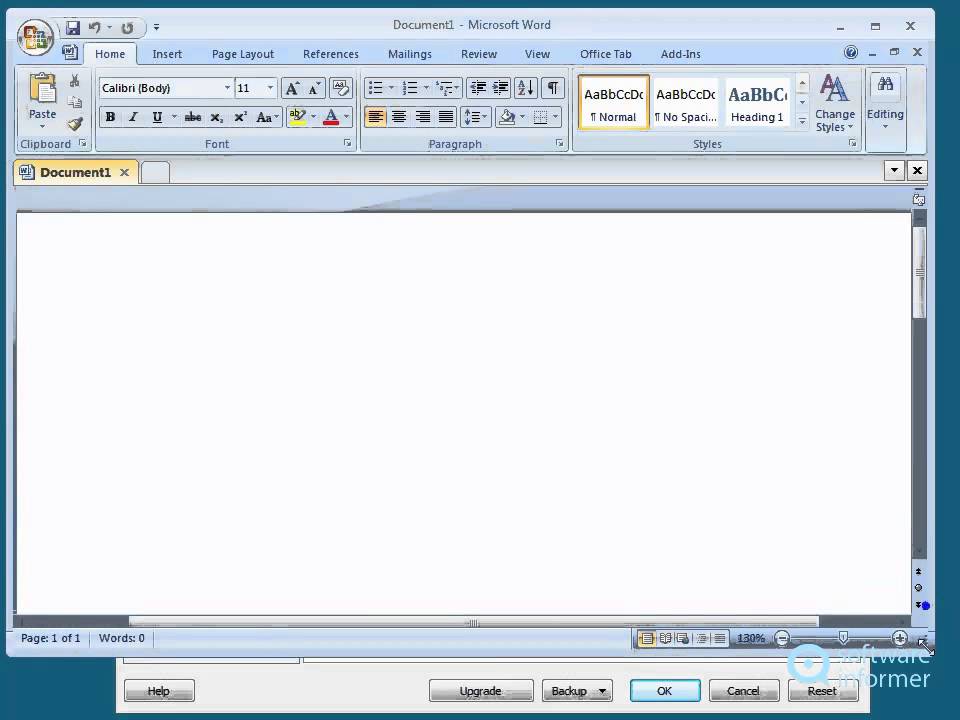Open the Insert ribbon tab
This screenshot has width=960, height=720.
pyautogui.click(x=167, y=54)
